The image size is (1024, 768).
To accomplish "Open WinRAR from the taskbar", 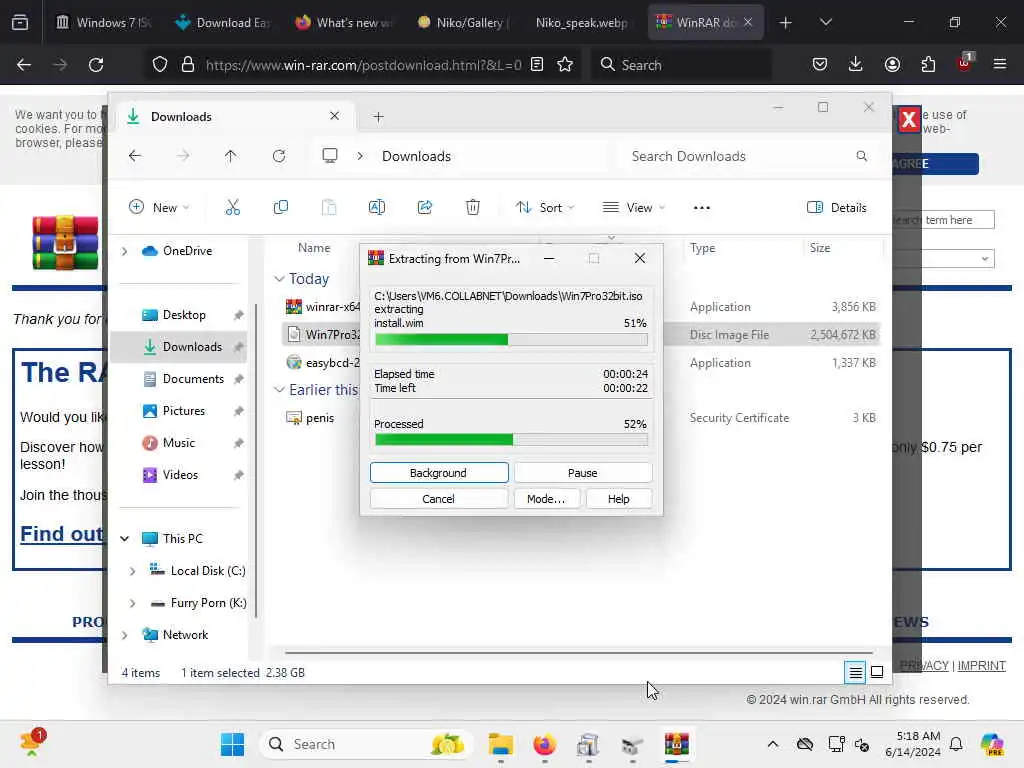I will (677, 744).
